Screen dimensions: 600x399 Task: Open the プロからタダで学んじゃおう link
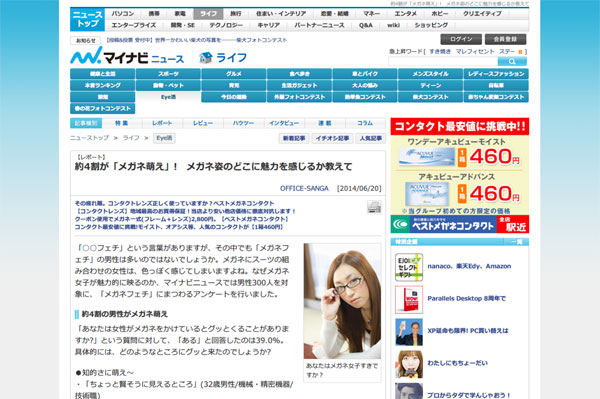(x=469, y=395)
